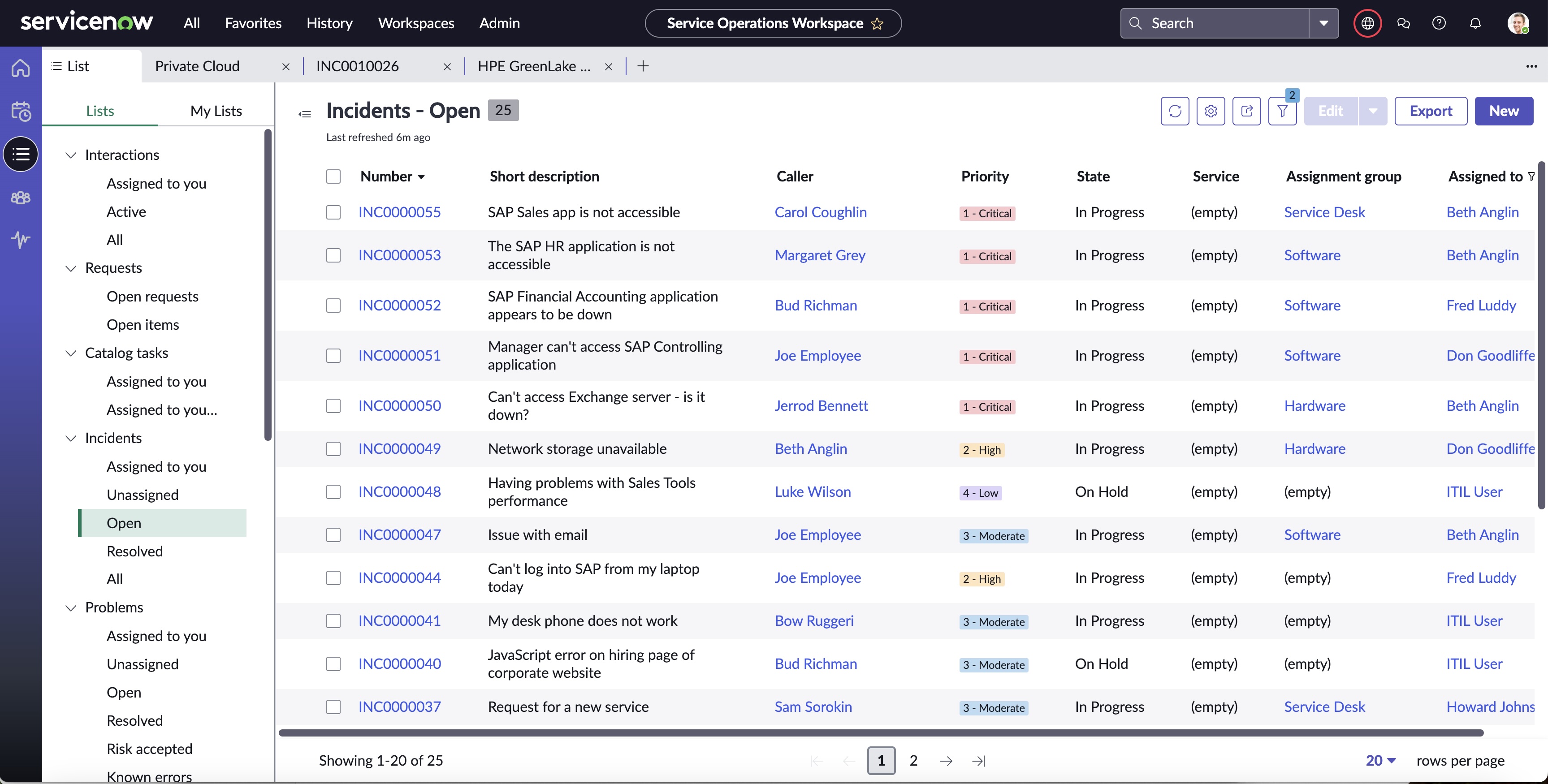1548x784 pixels.
Task: Open the notifications bell icon
Action: (x=1474, y=23)
